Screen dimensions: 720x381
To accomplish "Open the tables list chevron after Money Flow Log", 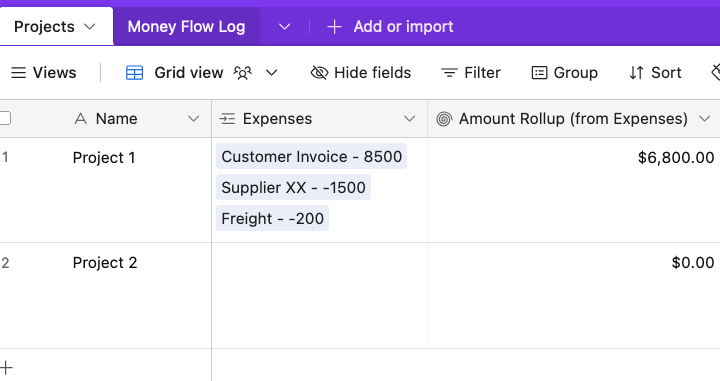I will point(285,27).
